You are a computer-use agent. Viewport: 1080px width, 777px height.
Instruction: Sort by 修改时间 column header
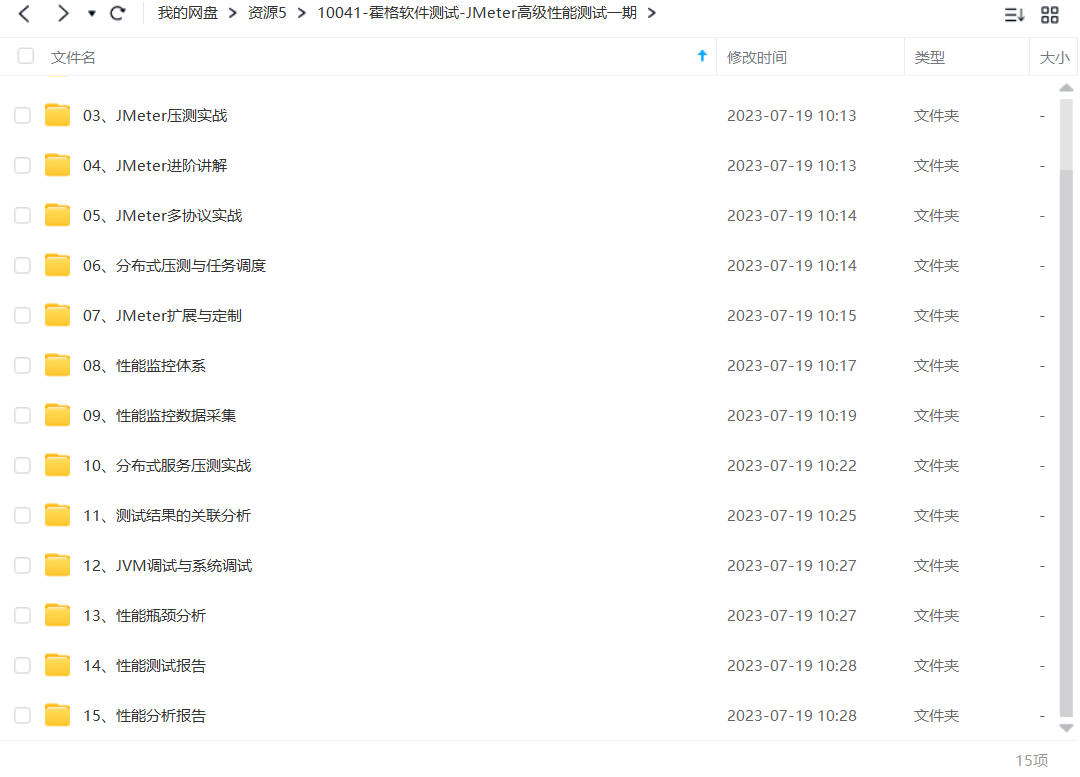click(x=756, y=57)
